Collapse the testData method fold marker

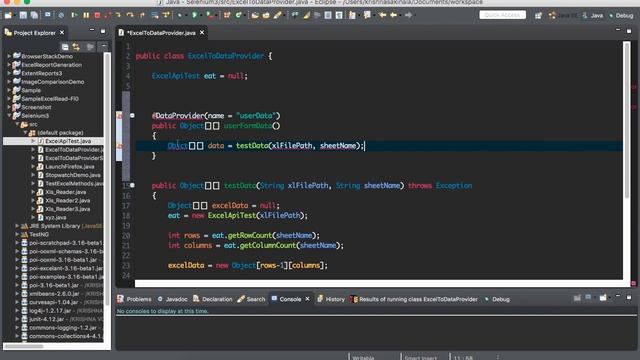132,185
